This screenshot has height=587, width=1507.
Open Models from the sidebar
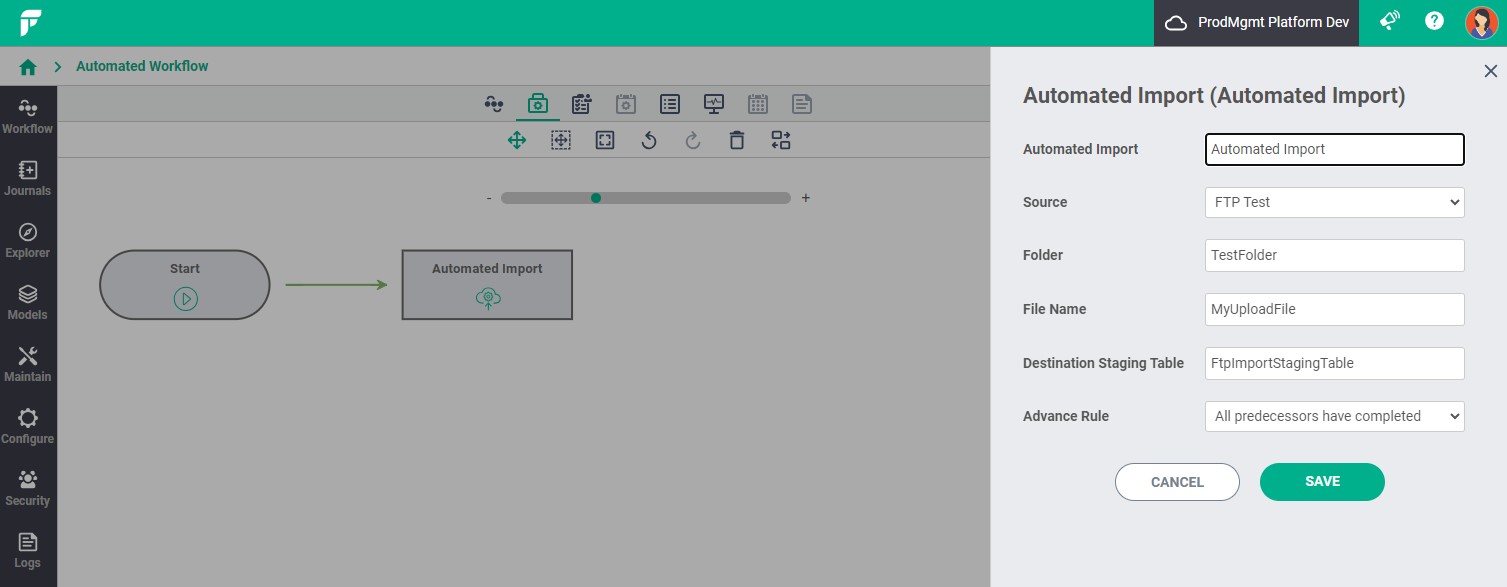pos(28,302)
